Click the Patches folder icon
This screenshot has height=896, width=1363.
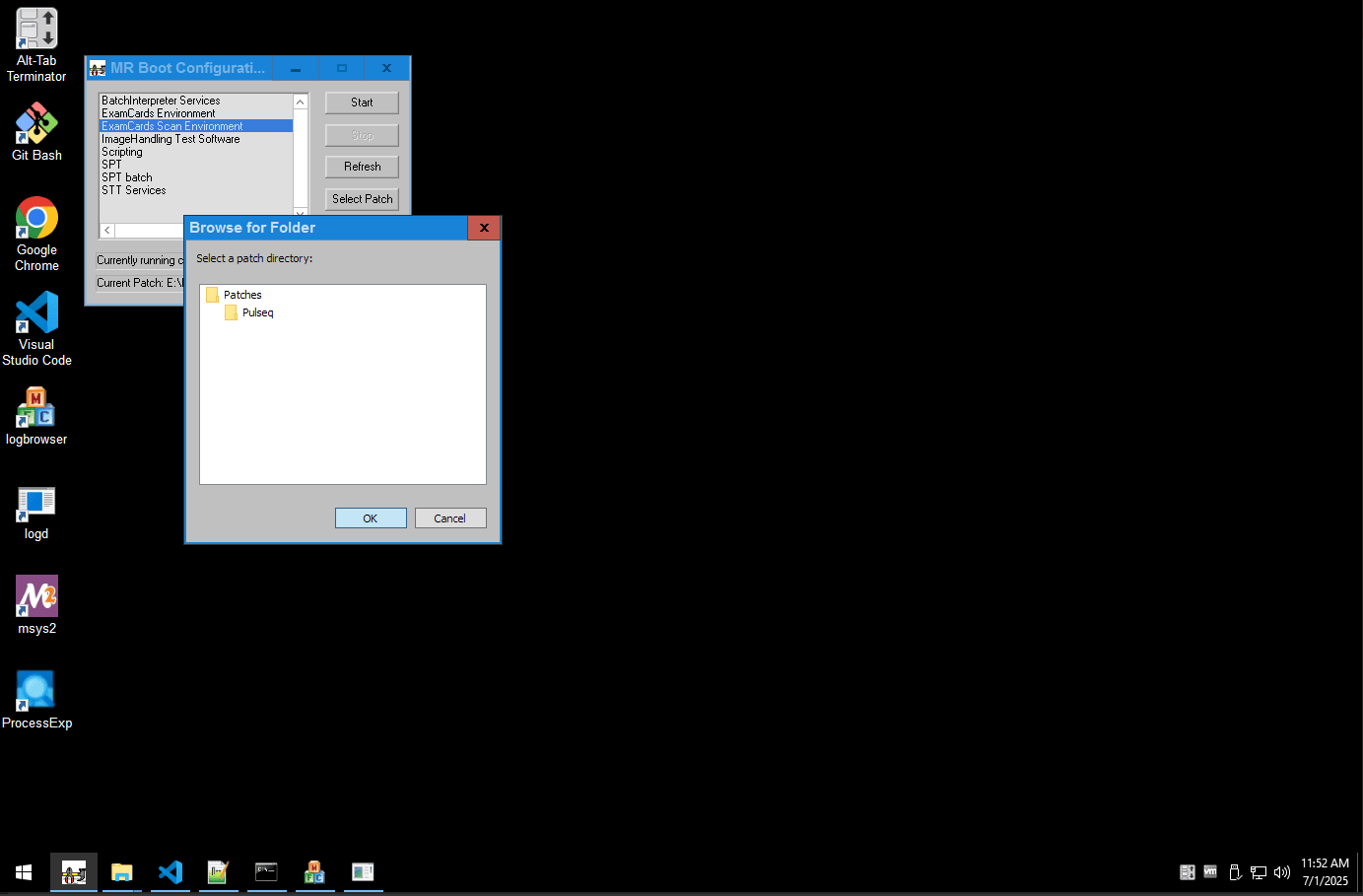pos(212,295)
